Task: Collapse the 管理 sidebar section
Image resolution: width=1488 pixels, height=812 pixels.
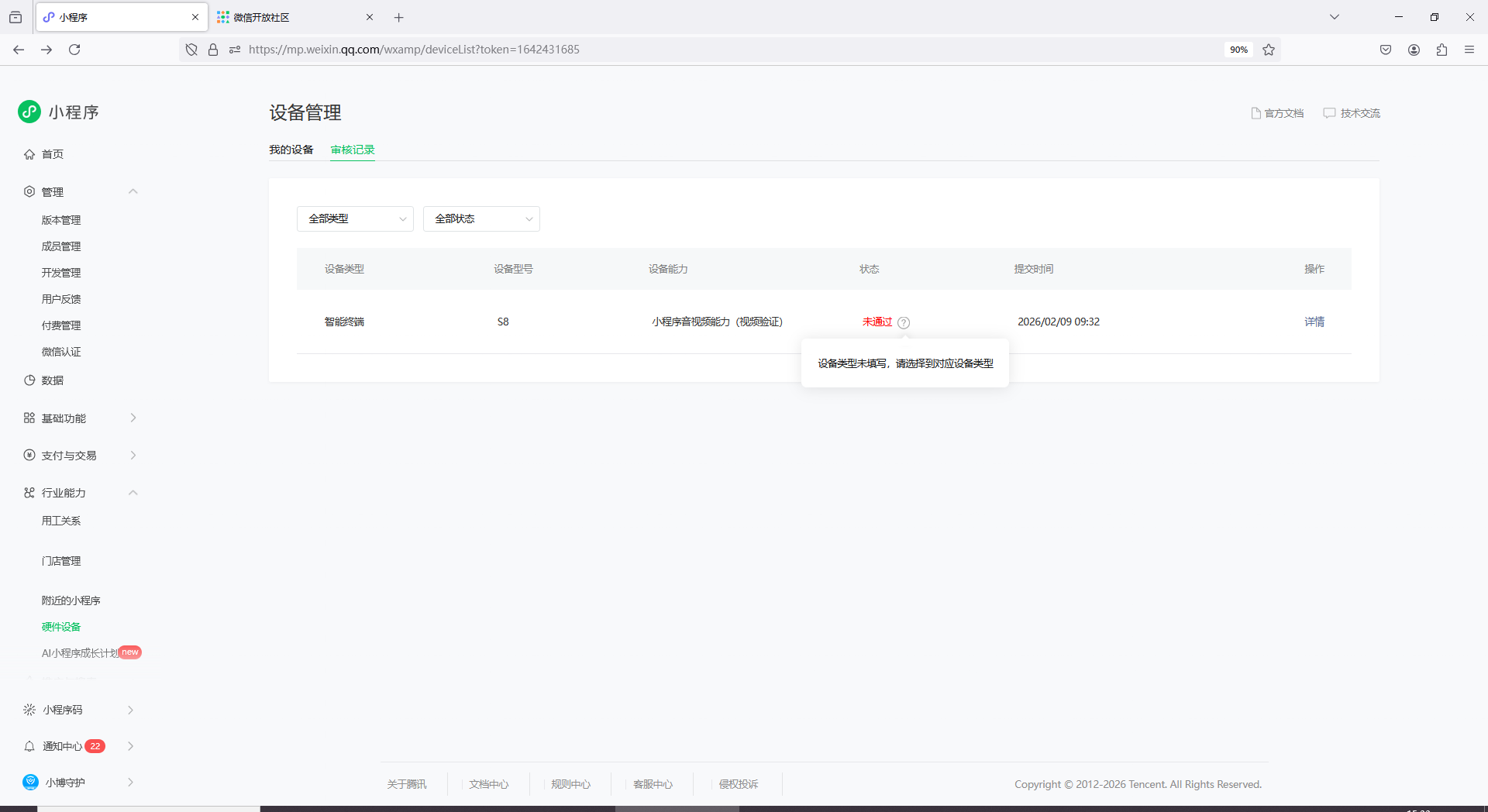Action: 133,191
